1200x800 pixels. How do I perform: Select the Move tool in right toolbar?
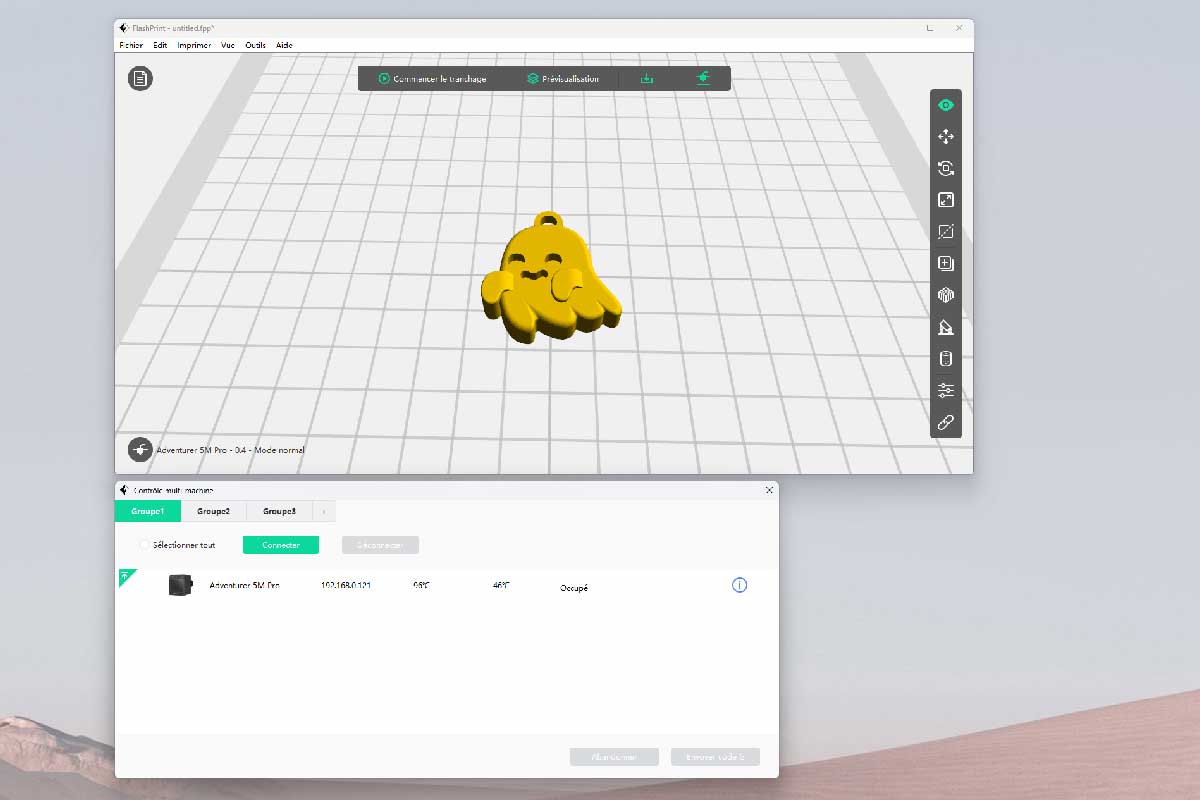[945, 136]
